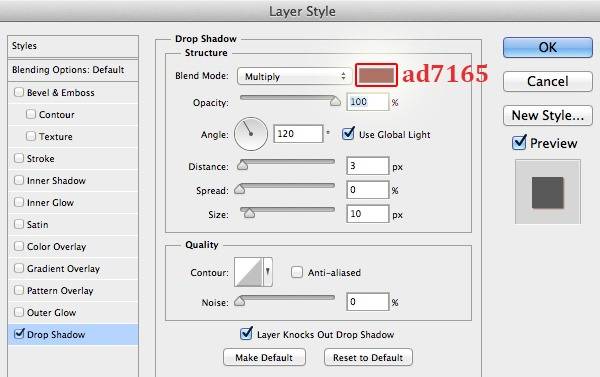
Task: Enable the Pattern Overlay checkbox
Action: click(19, 290)
